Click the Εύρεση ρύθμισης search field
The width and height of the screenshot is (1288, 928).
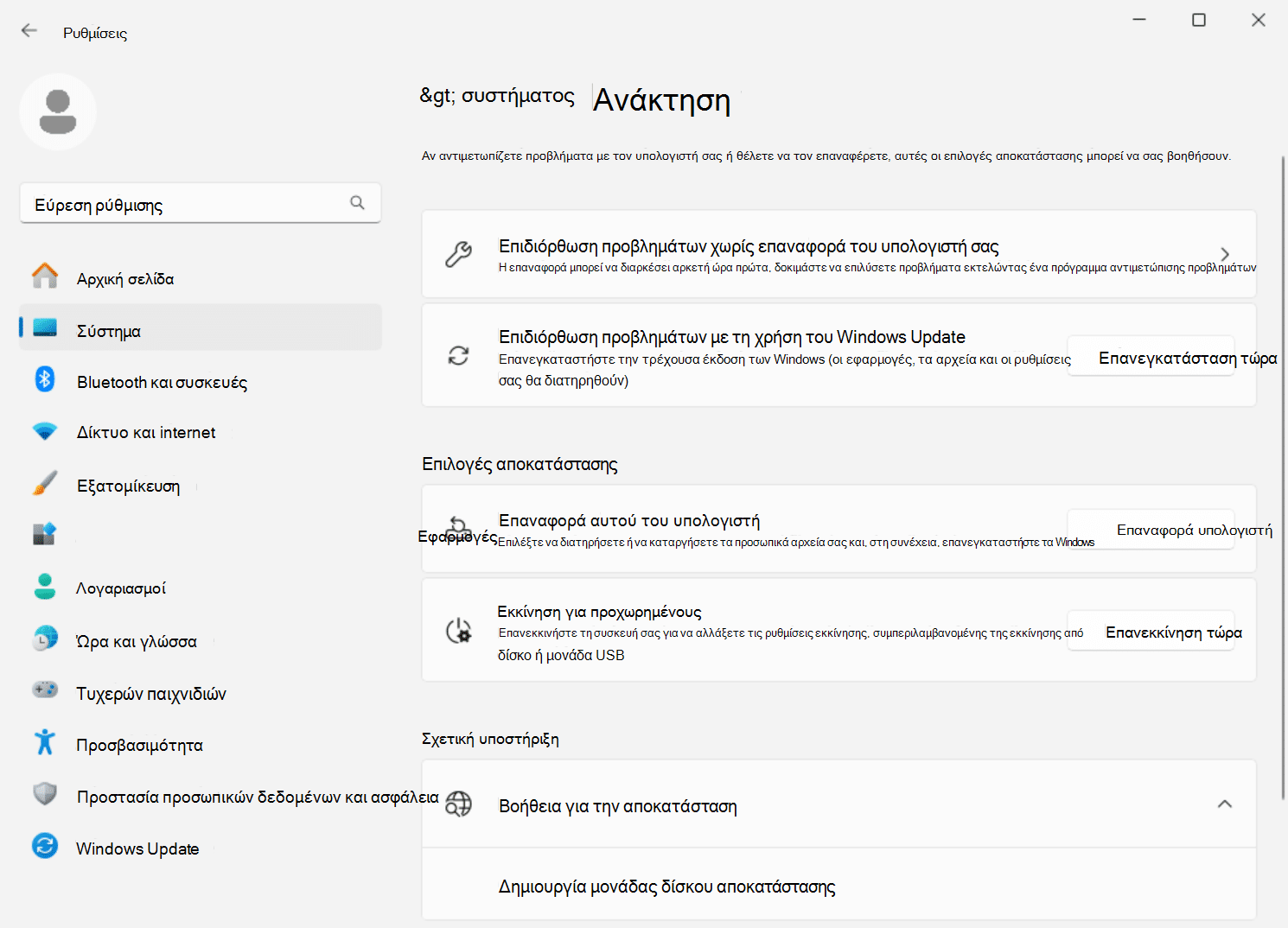[186, 205]
